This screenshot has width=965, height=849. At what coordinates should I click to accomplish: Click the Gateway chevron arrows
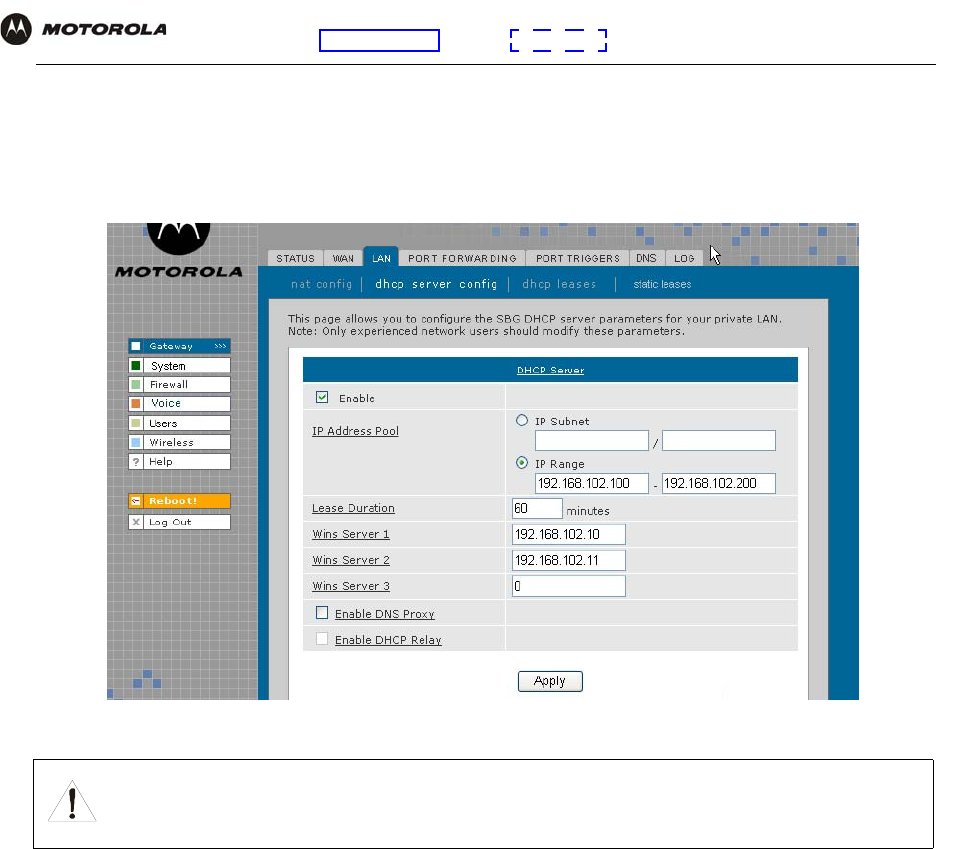click(x=220, y=346)
